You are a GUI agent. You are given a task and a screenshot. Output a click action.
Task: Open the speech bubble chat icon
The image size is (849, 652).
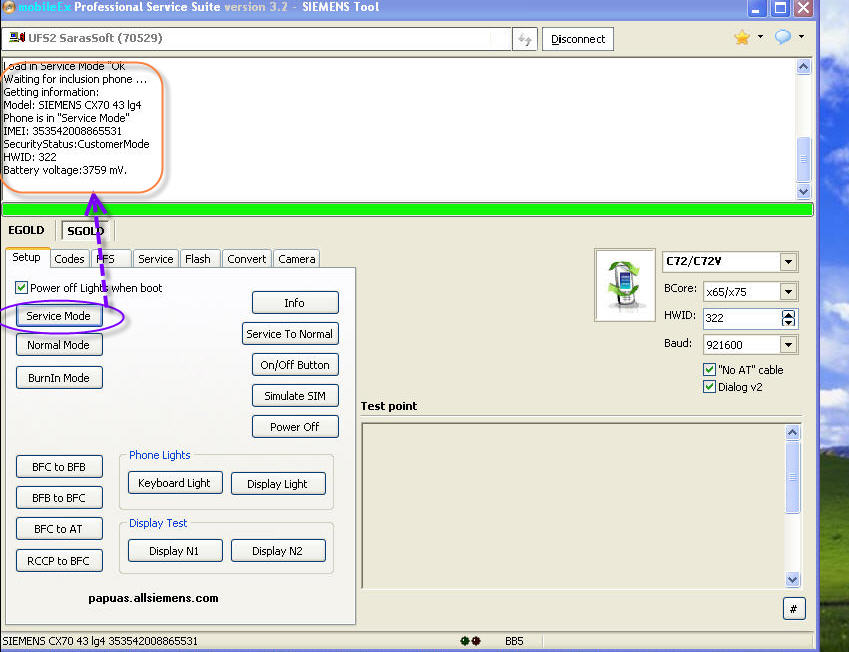[x=783, y=37]
